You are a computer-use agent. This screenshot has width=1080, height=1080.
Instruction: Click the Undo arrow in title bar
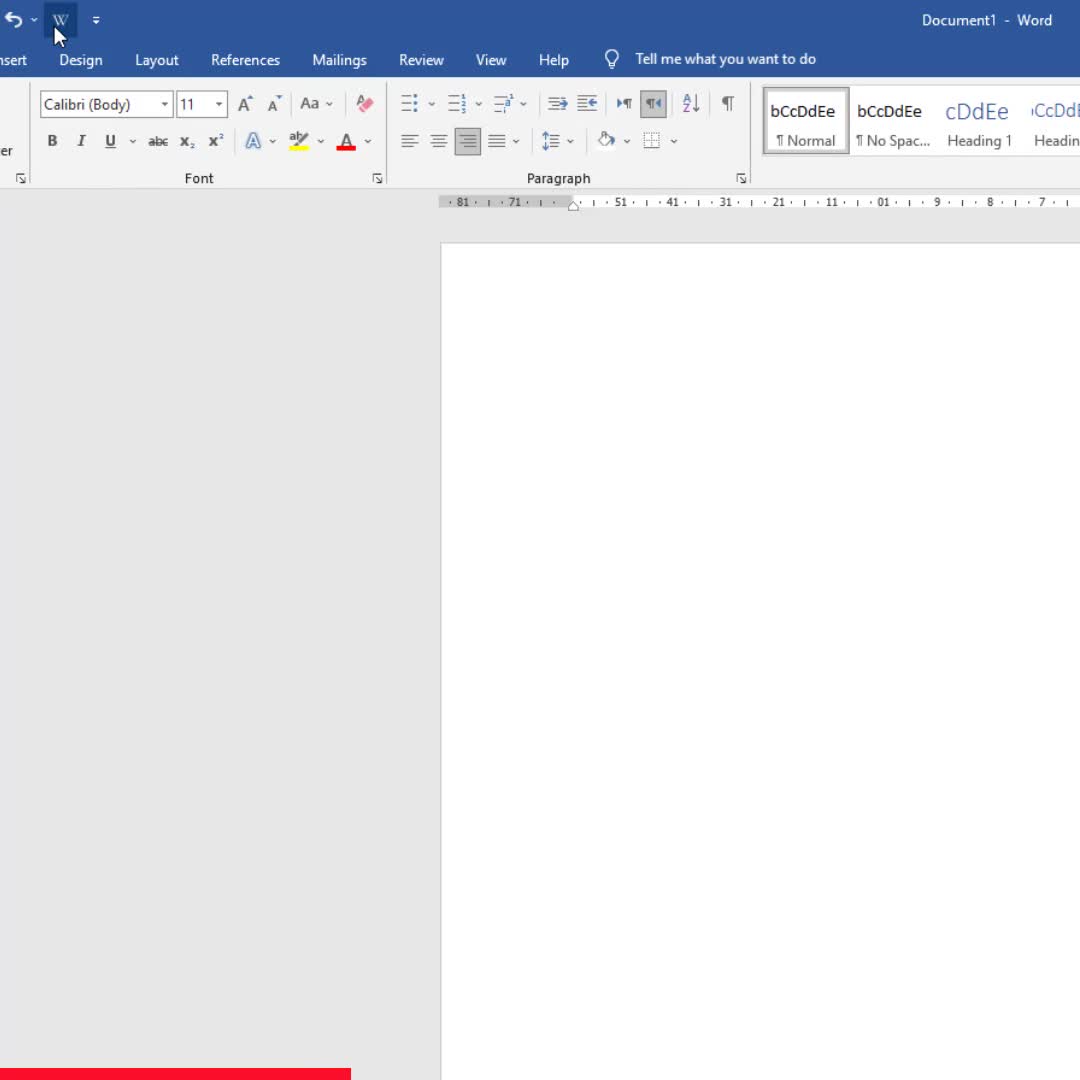(x=13, y=20)
